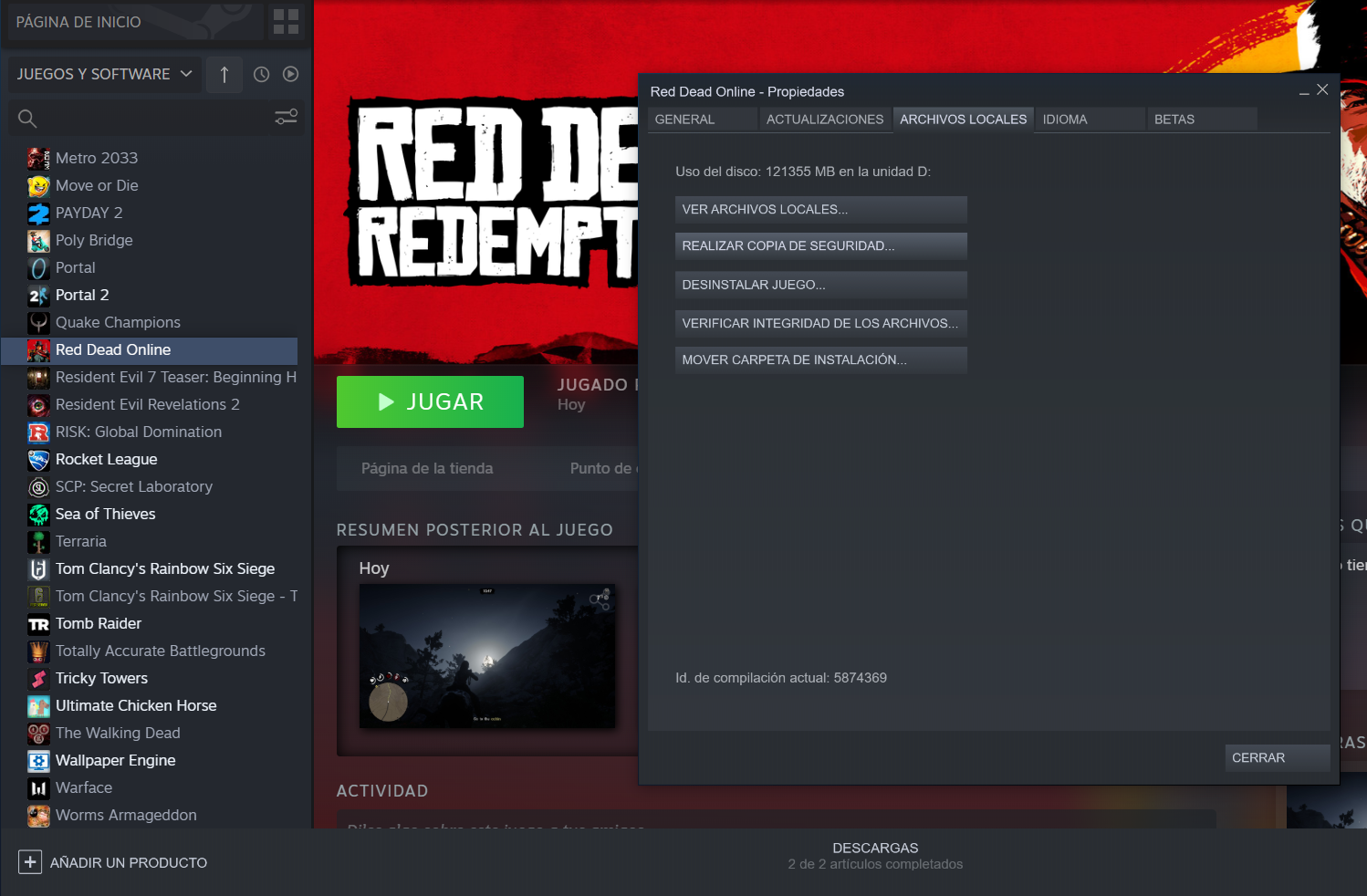Click the Terraria game icon
Screen dimensions: 1367x896
point(38,542)
